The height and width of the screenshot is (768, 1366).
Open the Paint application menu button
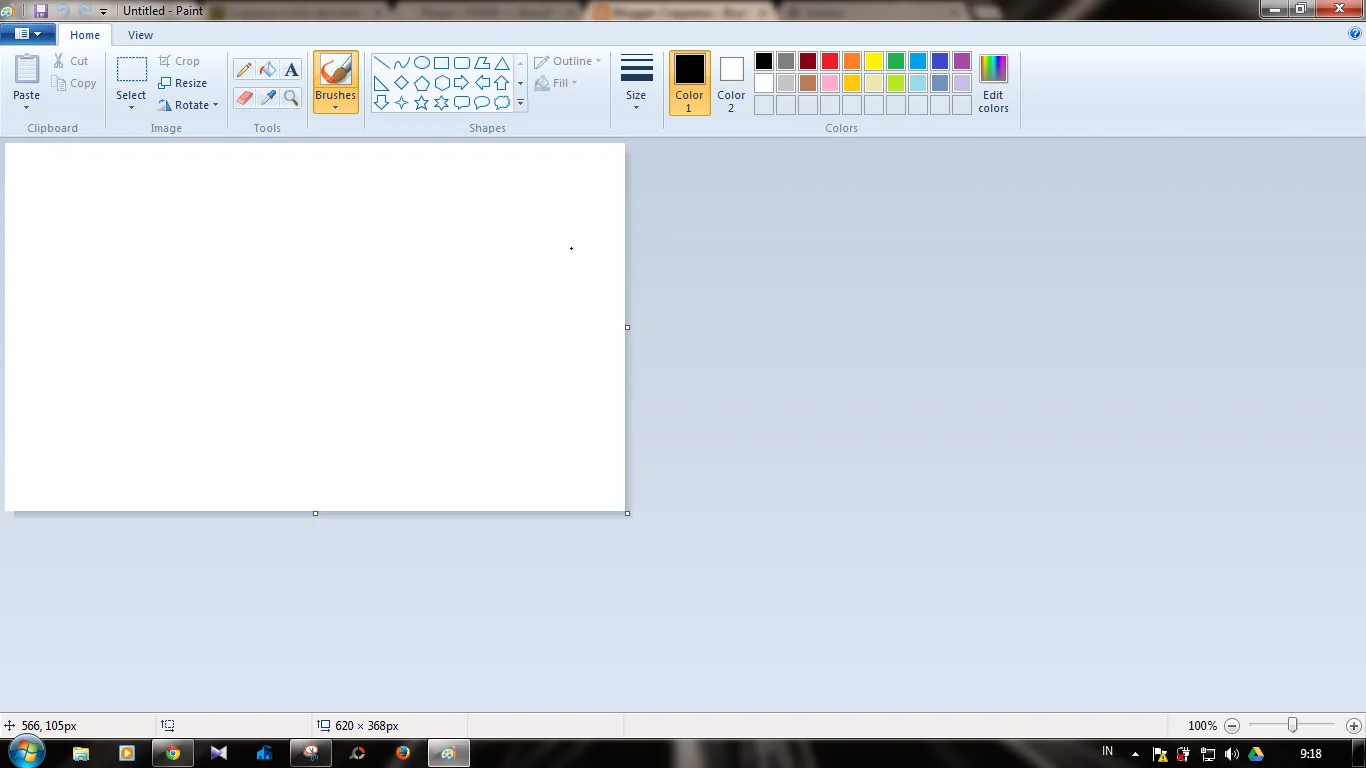click(27, 34)
